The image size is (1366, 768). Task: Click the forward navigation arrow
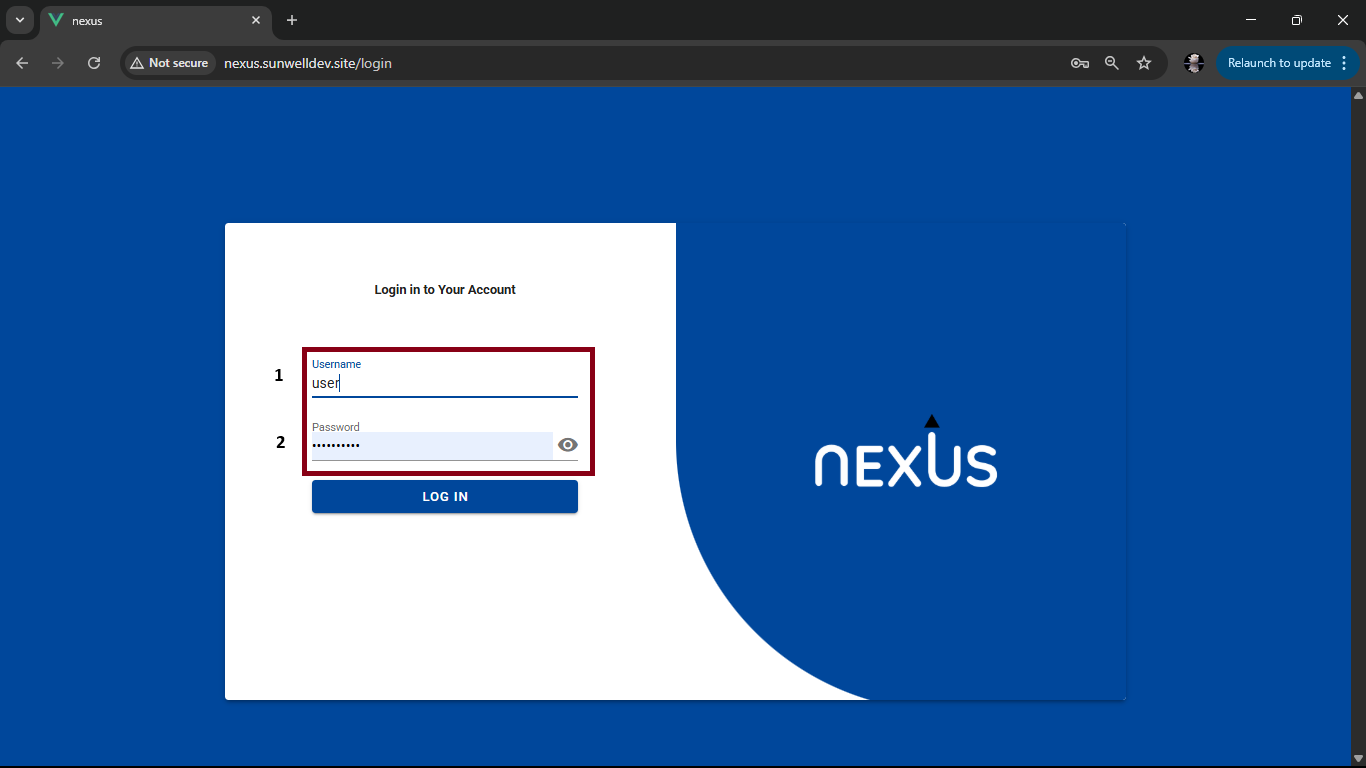click(58, 63)
